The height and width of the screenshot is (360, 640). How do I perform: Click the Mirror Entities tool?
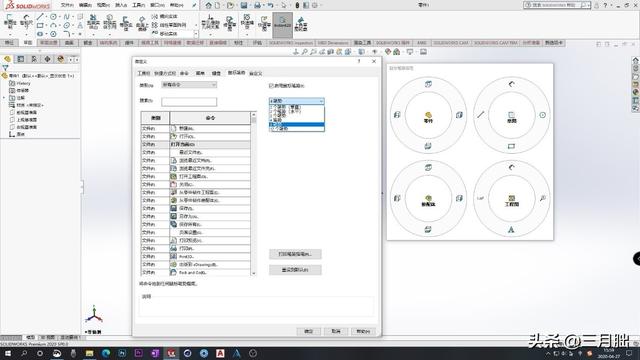164,16
